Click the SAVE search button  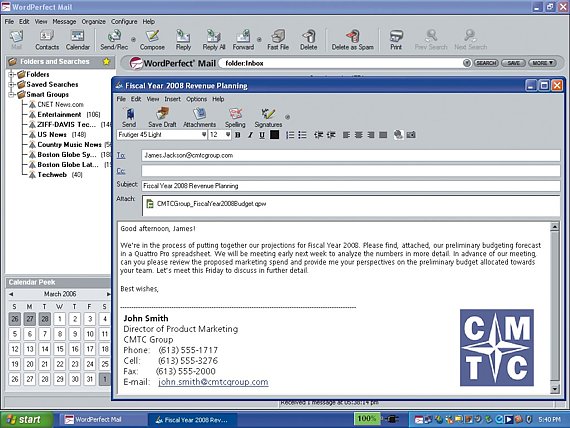click(513, 63)
